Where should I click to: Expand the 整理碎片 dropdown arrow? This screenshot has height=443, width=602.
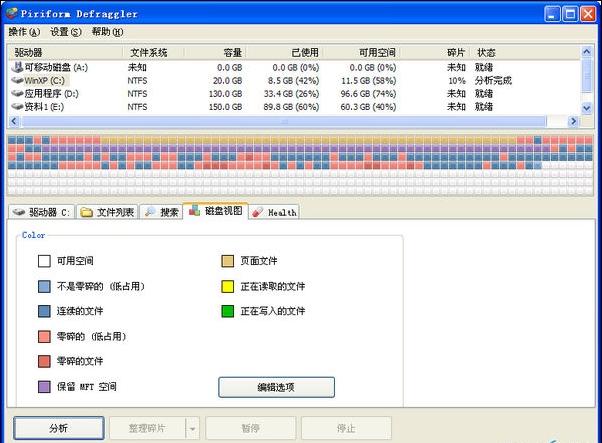[x=192, y=428]
